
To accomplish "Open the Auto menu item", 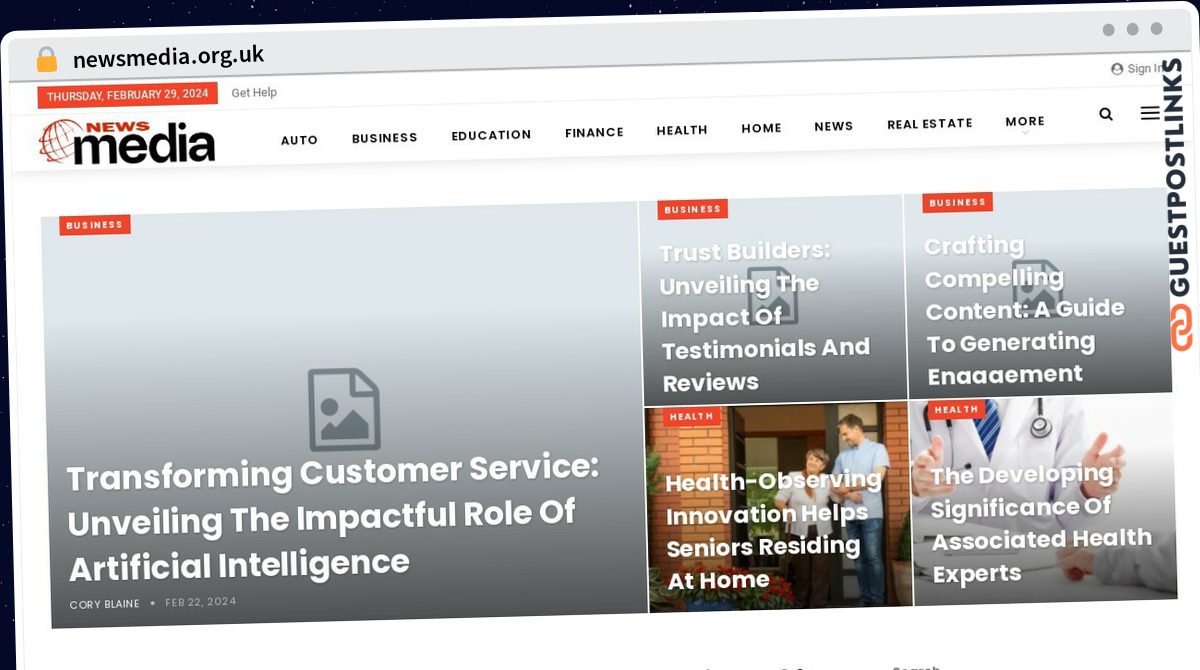I will coord(299,140).
